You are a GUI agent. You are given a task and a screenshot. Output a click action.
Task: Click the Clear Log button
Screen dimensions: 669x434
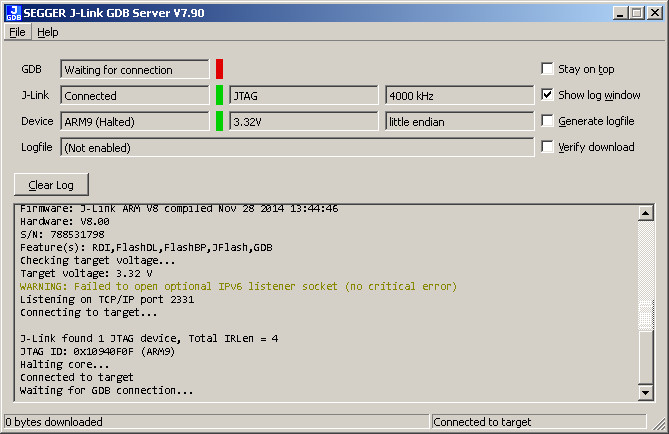(51, 185)
